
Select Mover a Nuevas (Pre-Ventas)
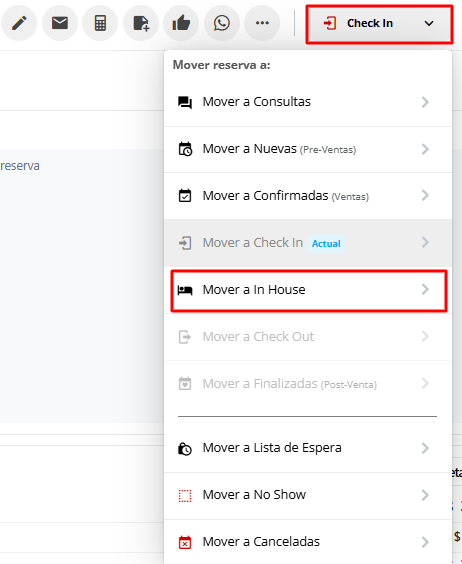(x=308, y=149)
